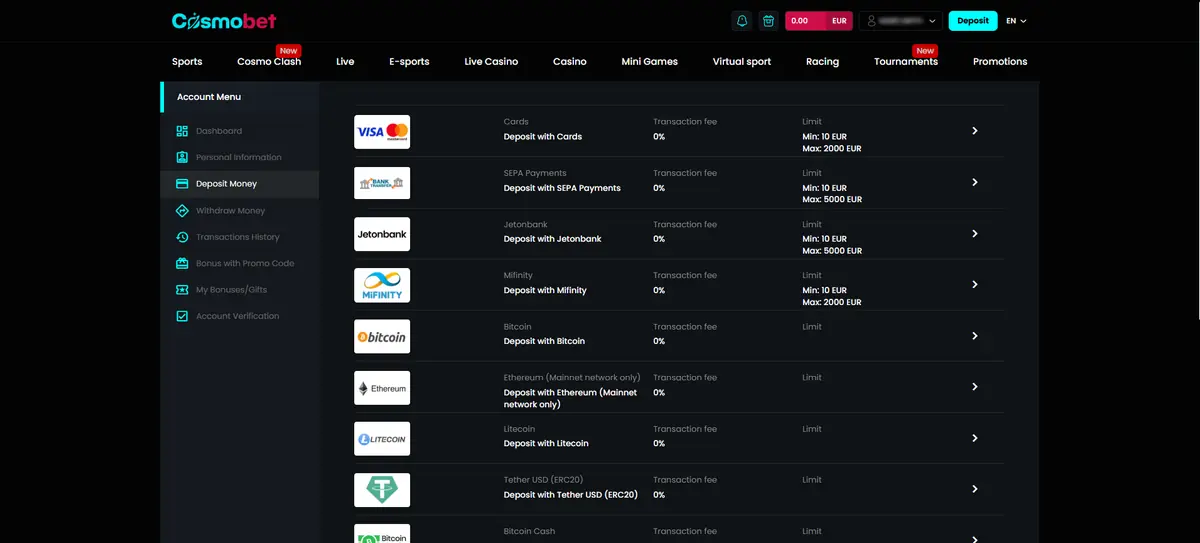The width and height of the screenshot is (1200, 543).
Task: Click the Account Verification check icon
Action: [182, 316]
